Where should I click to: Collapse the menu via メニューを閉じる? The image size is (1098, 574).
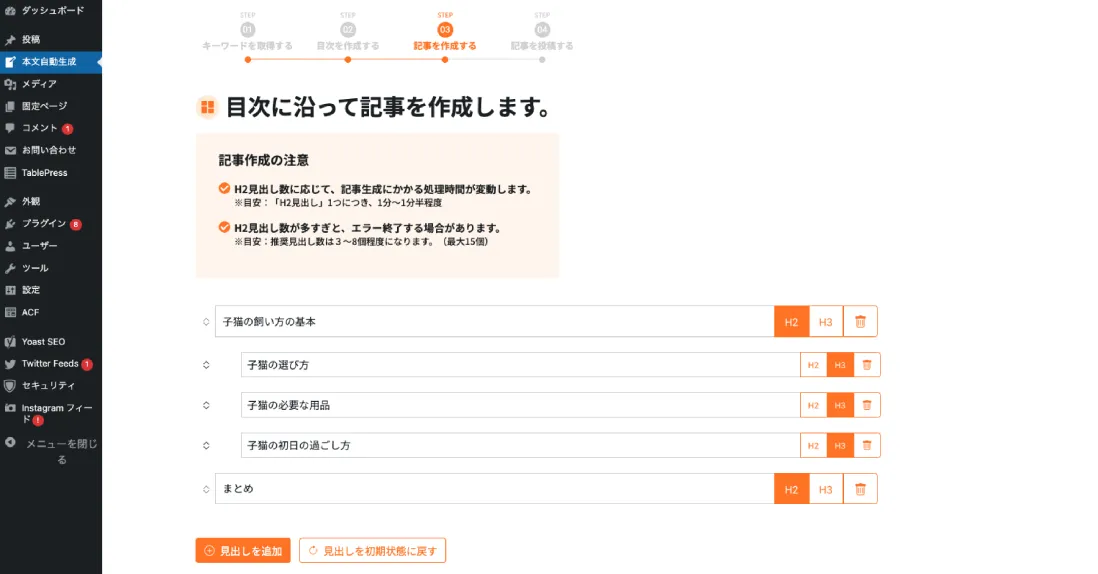pos(50,452)
